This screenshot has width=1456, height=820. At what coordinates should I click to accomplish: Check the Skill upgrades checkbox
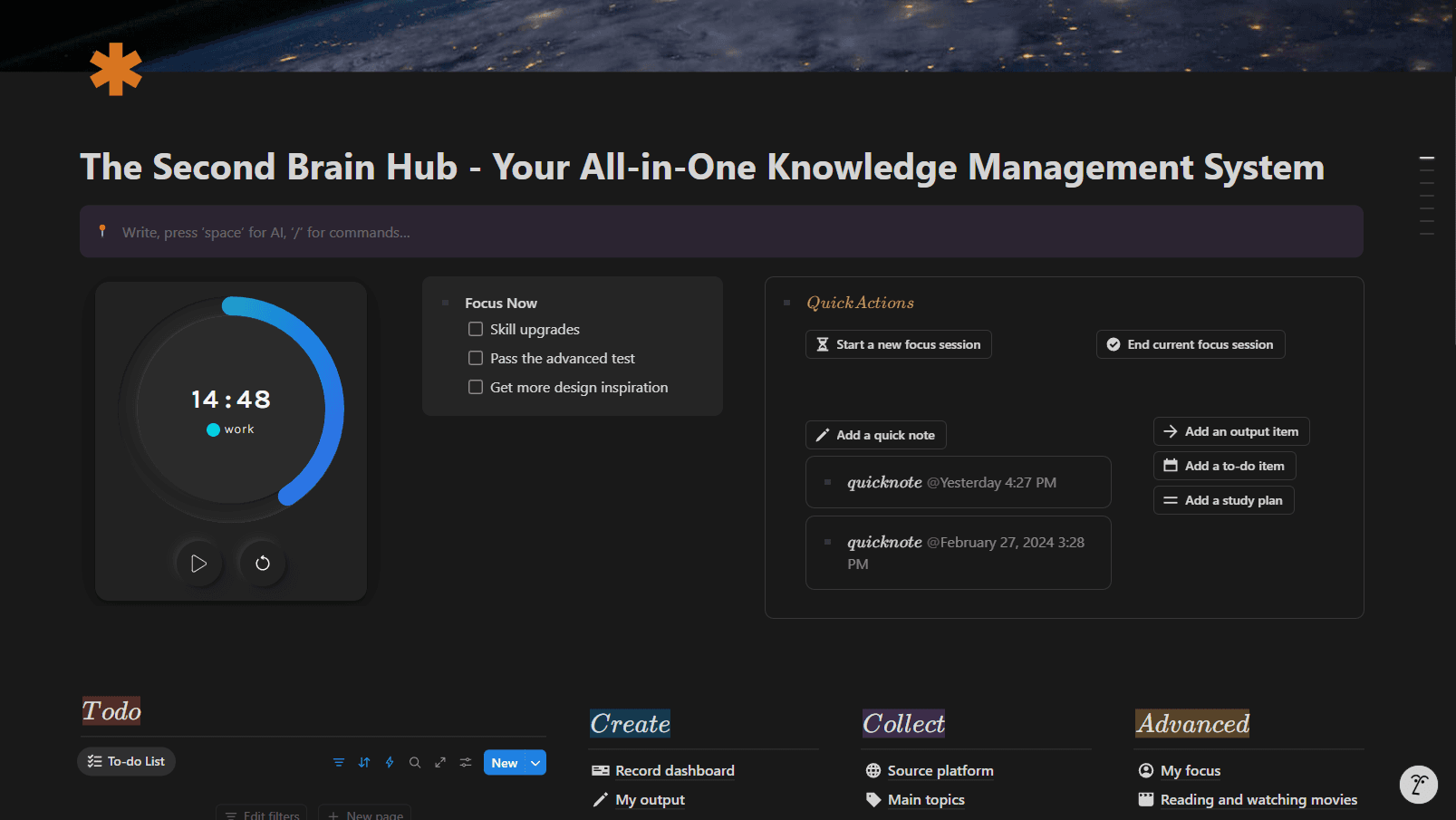tap(476, 329)
